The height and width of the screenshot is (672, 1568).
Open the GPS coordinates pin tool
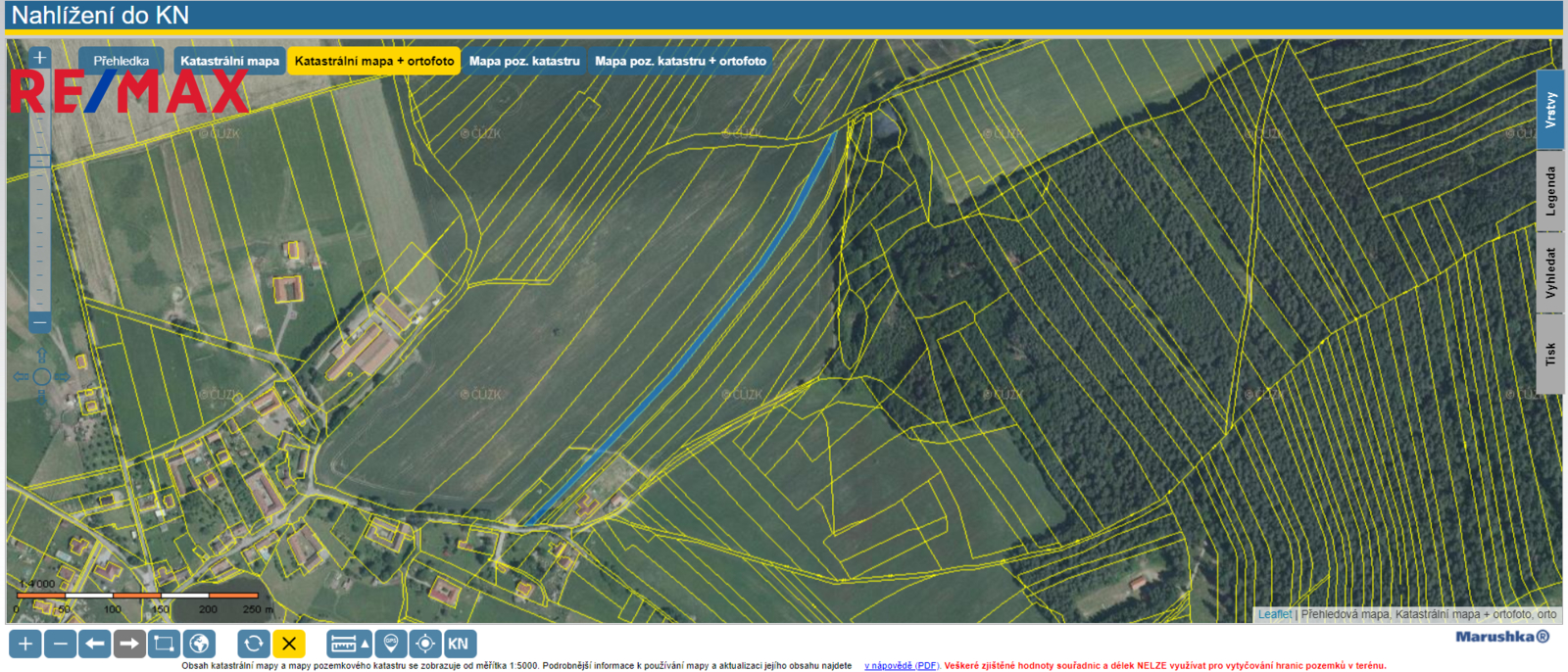(x=391, y=644)
